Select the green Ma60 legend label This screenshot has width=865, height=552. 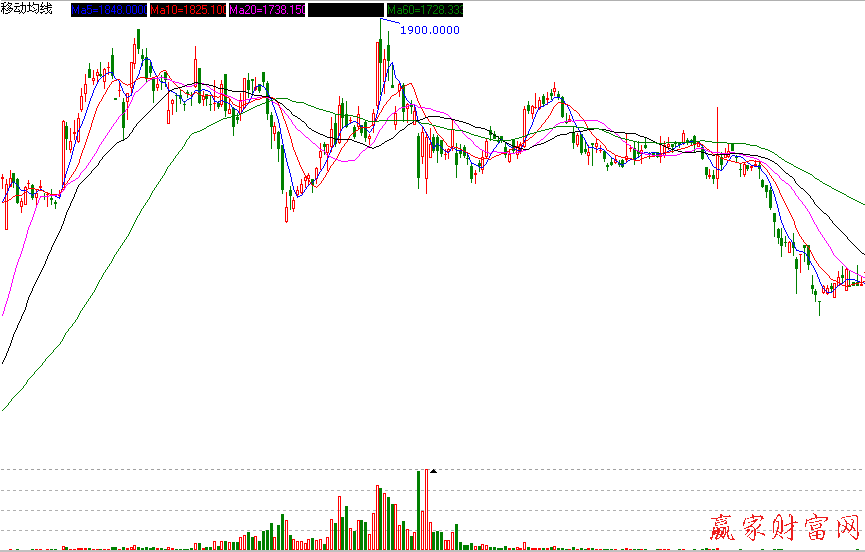(x=425, y=10)
